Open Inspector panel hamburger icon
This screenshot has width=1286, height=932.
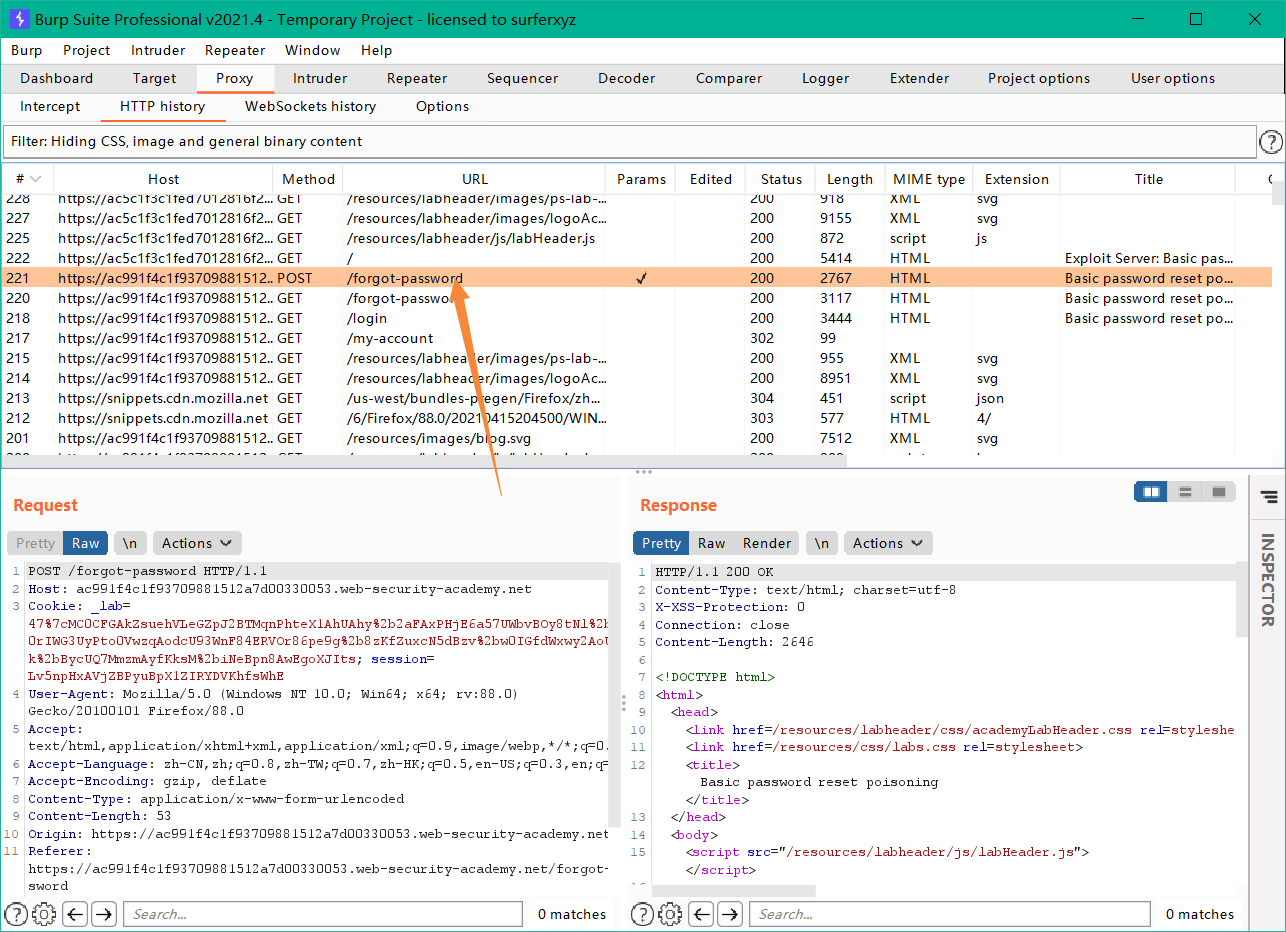[x=1268, y=496]
